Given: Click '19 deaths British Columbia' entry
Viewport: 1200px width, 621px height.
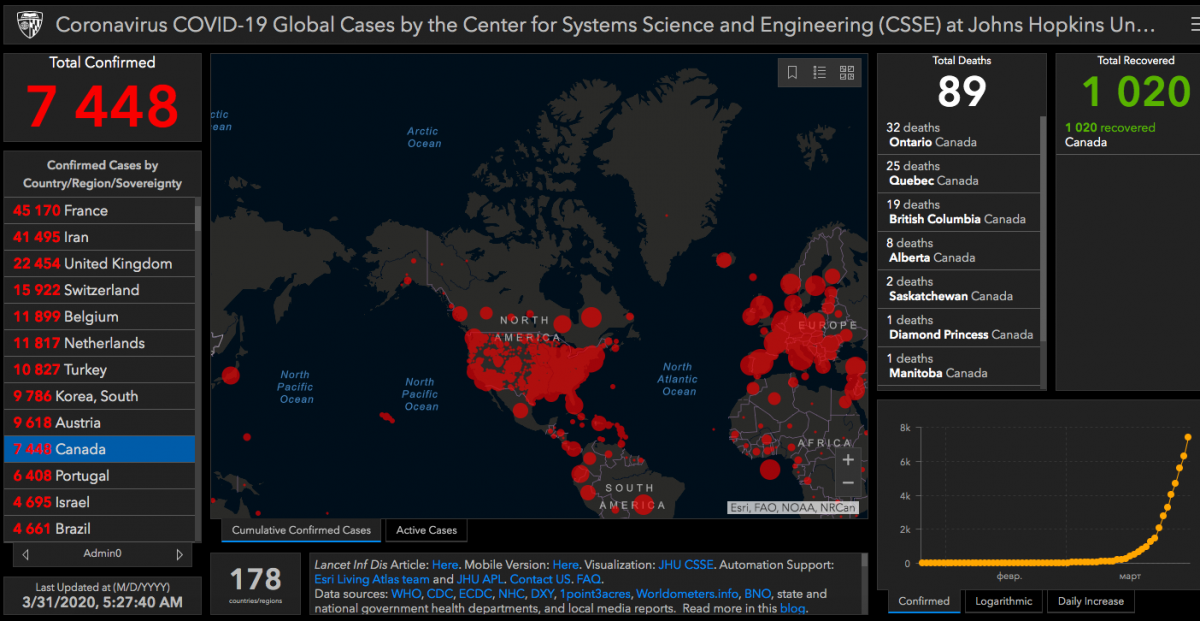Looking at the screenshot, I should click(959, 212).
